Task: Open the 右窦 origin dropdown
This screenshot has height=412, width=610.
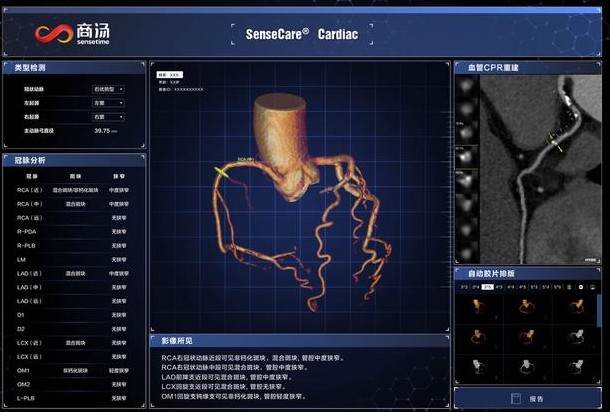Action: (x=108, y=117)
